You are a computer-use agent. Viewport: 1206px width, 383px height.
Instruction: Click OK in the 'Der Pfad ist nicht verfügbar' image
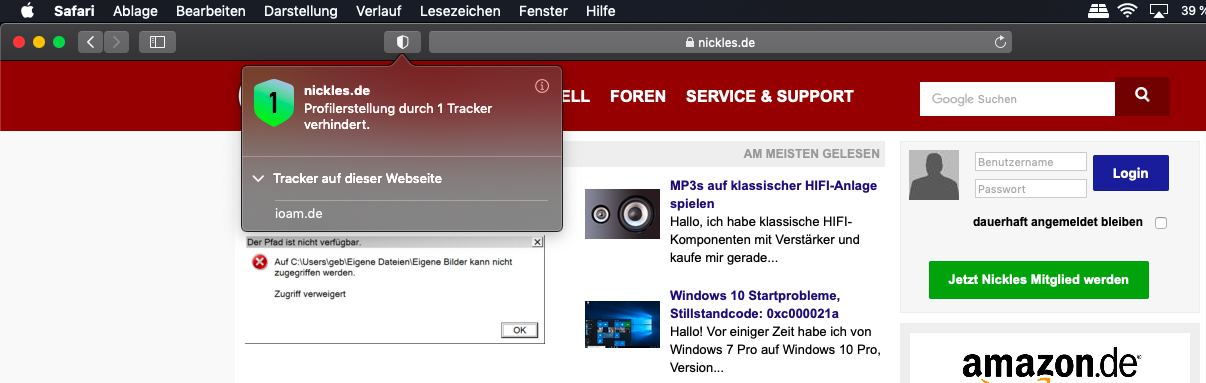[519, 330]
